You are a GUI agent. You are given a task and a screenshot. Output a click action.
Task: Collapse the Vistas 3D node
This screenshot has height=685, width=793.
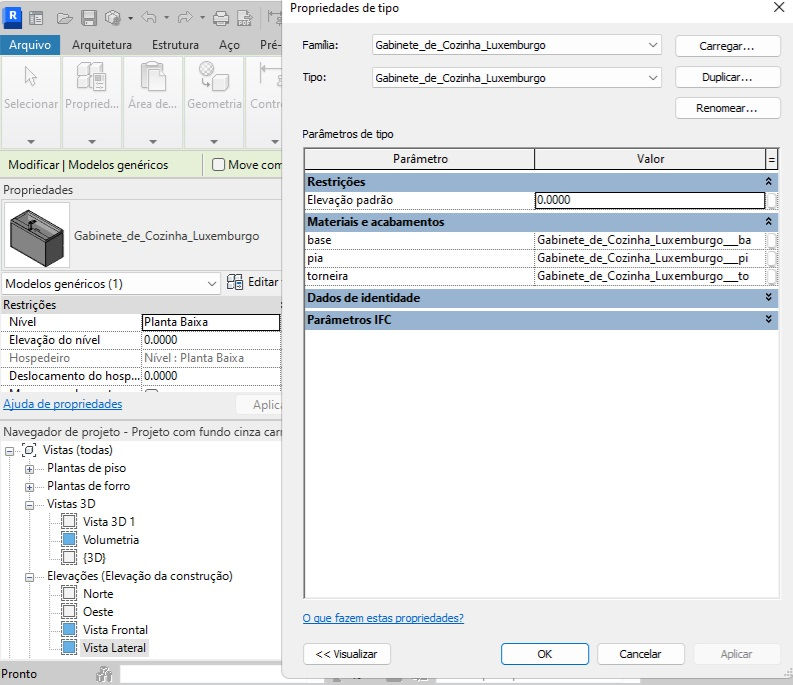(x=29, y=505)
